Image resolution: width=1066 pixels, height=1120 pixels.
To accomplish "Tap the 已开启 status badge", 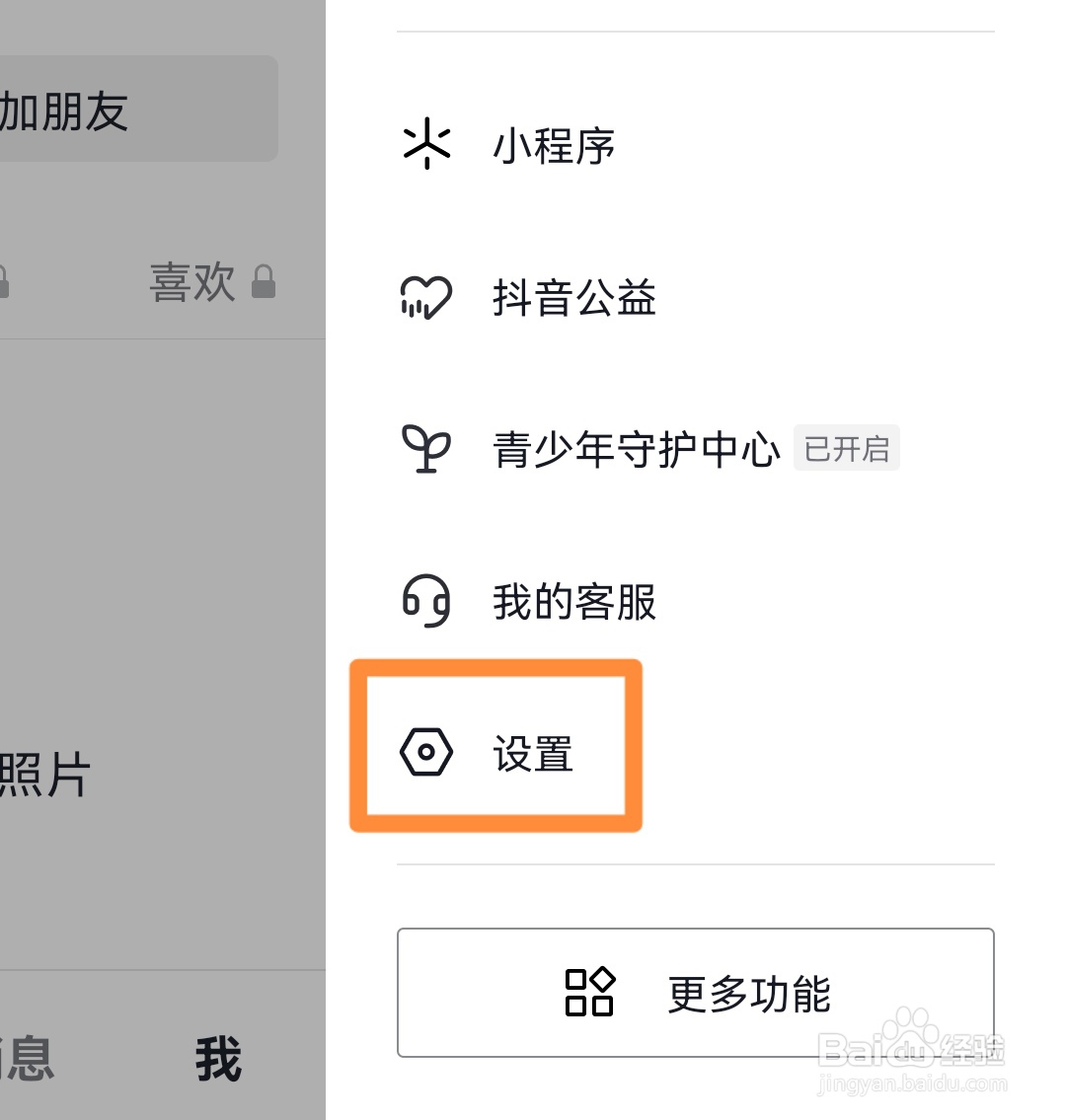I will click(846, 449).
